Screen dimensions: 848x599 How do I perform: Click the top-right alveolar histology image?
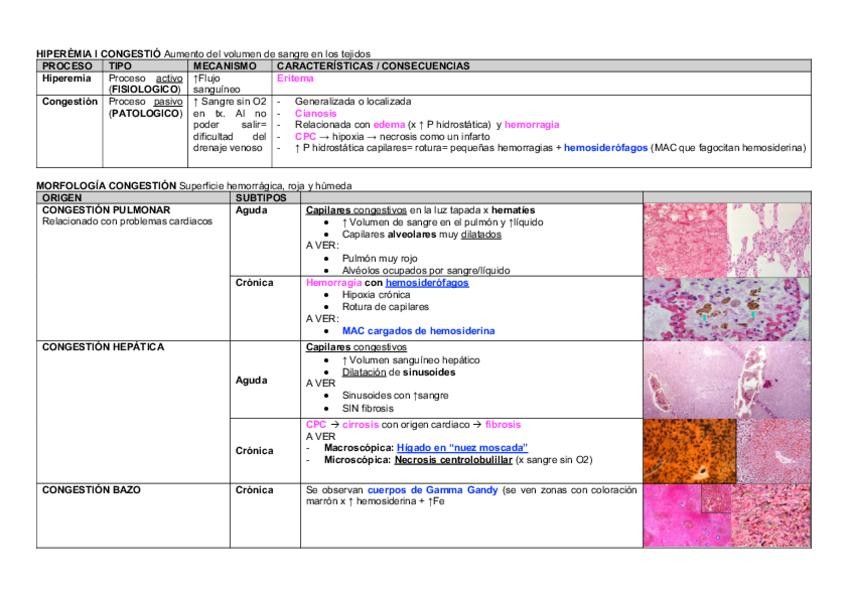[x=771, y=239]
